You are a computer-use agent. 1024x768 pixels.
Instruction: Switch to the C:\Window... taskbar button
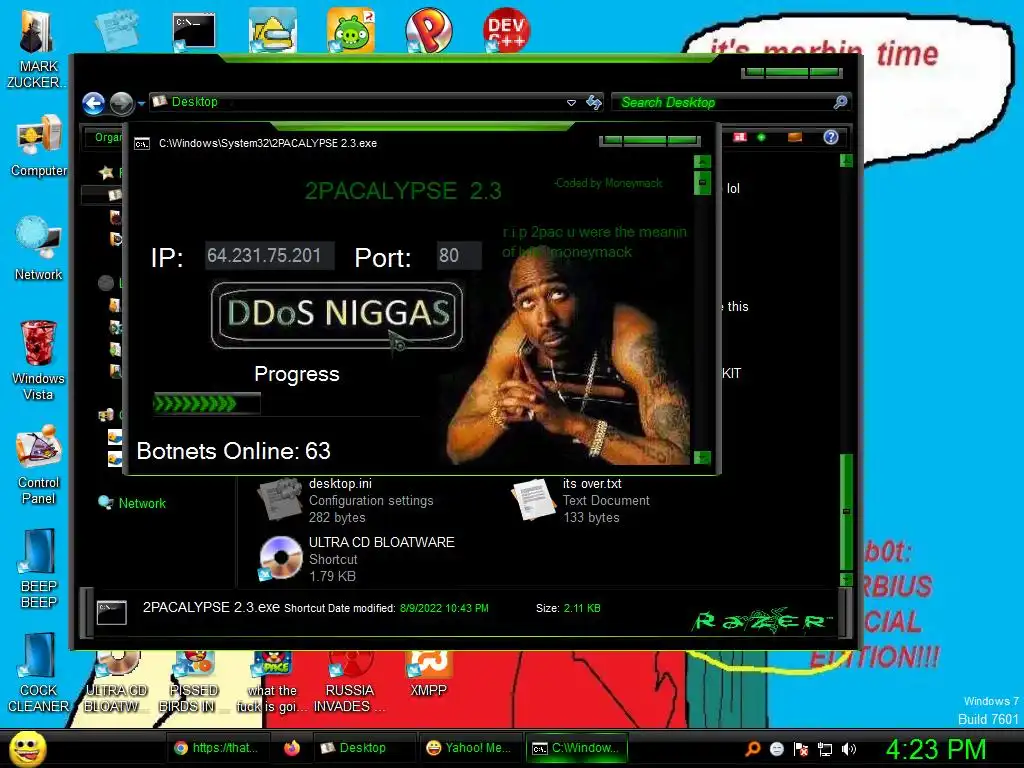coord(576,748)
